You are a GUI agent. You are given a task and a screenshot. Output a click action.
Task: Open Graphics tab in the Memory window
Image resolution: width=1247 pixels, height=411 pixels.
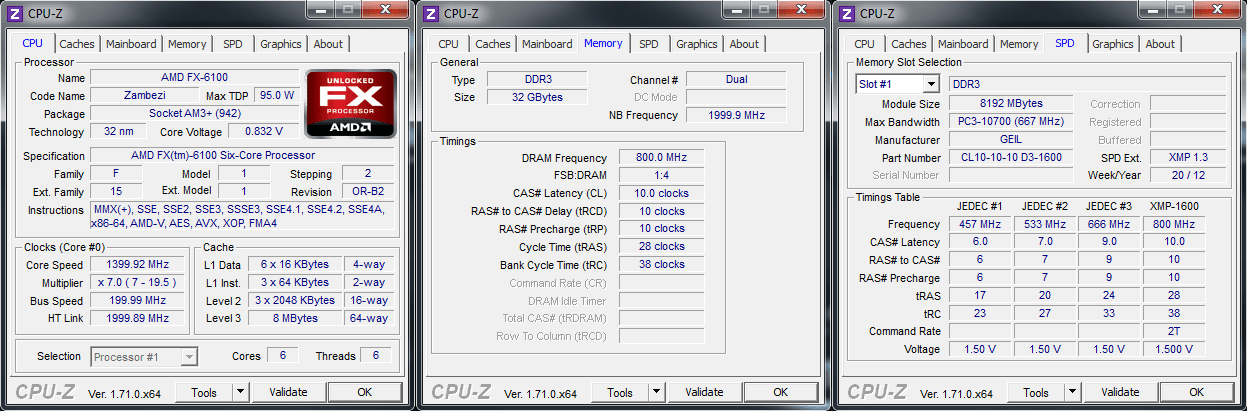696,44
